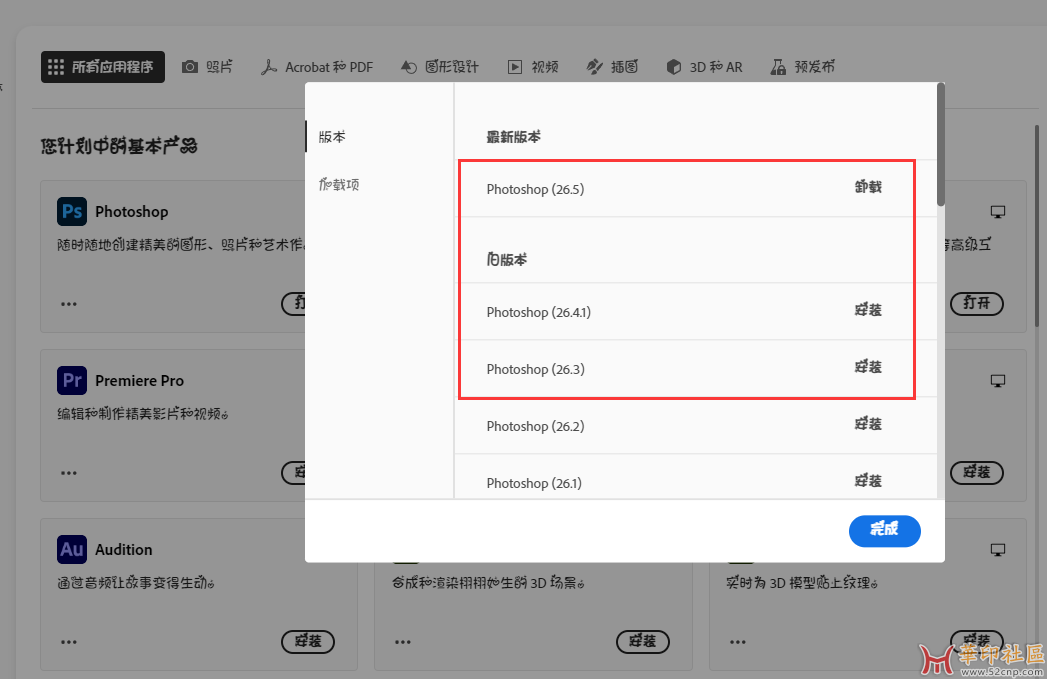The width and height of the screenshot is (1047, 679).
Task: Switch to the Acrobat 和 PDF tab
Action: coord(317,67)
